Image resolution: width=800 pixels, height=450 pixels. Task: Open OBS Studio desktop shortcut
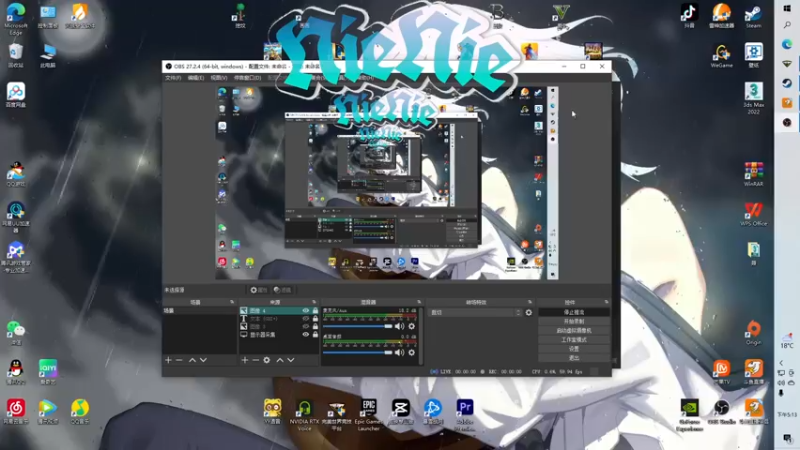click(721, 412)
